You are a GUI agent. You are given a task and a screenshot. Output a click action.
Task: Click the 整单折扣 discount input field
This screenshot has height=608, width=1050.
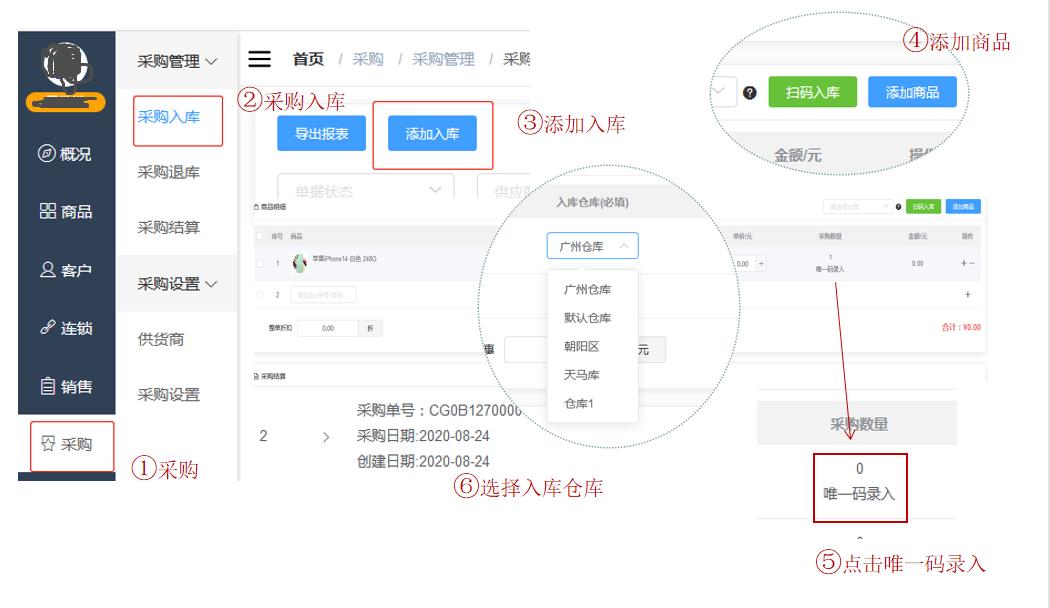click(x=328, y=328)
